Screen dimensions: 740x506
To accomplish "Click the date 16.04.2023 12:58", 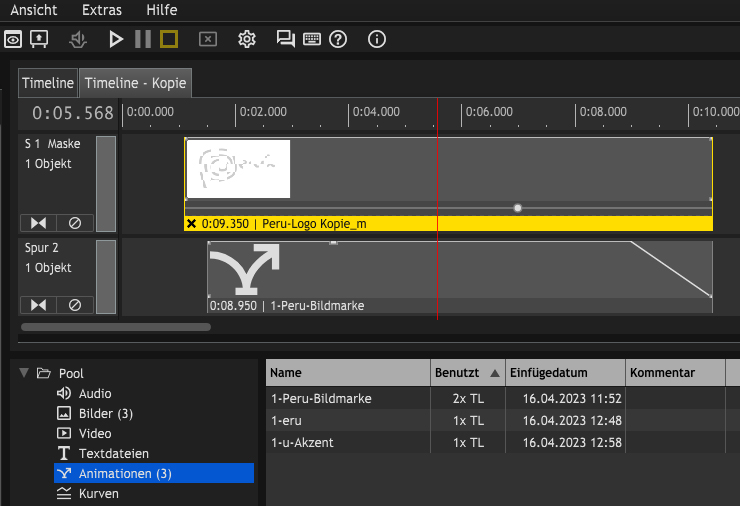I will (x=572, y=442).
